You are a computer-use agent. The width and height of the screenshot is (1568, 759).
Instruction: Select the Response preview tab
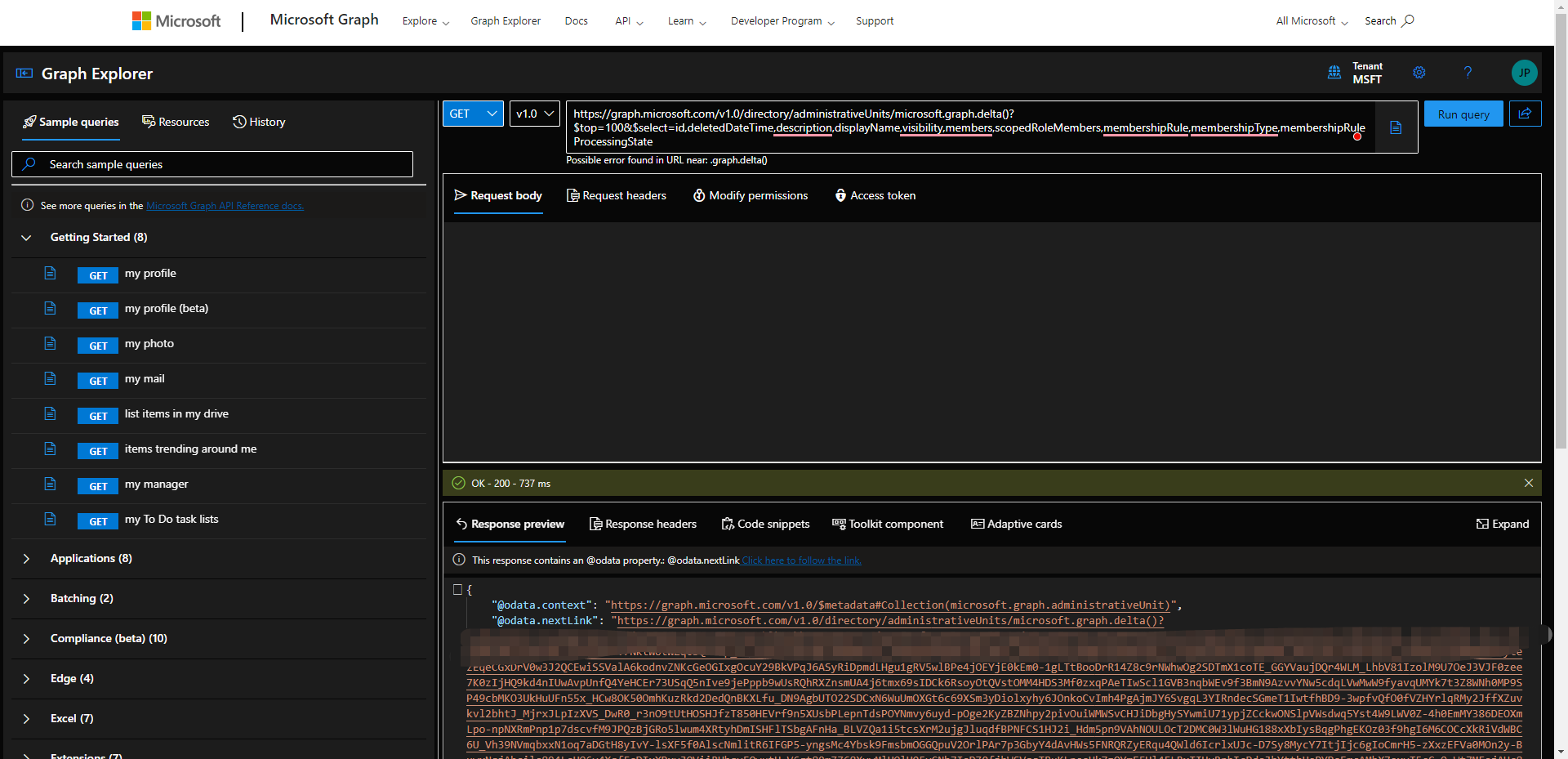[510, 524]
